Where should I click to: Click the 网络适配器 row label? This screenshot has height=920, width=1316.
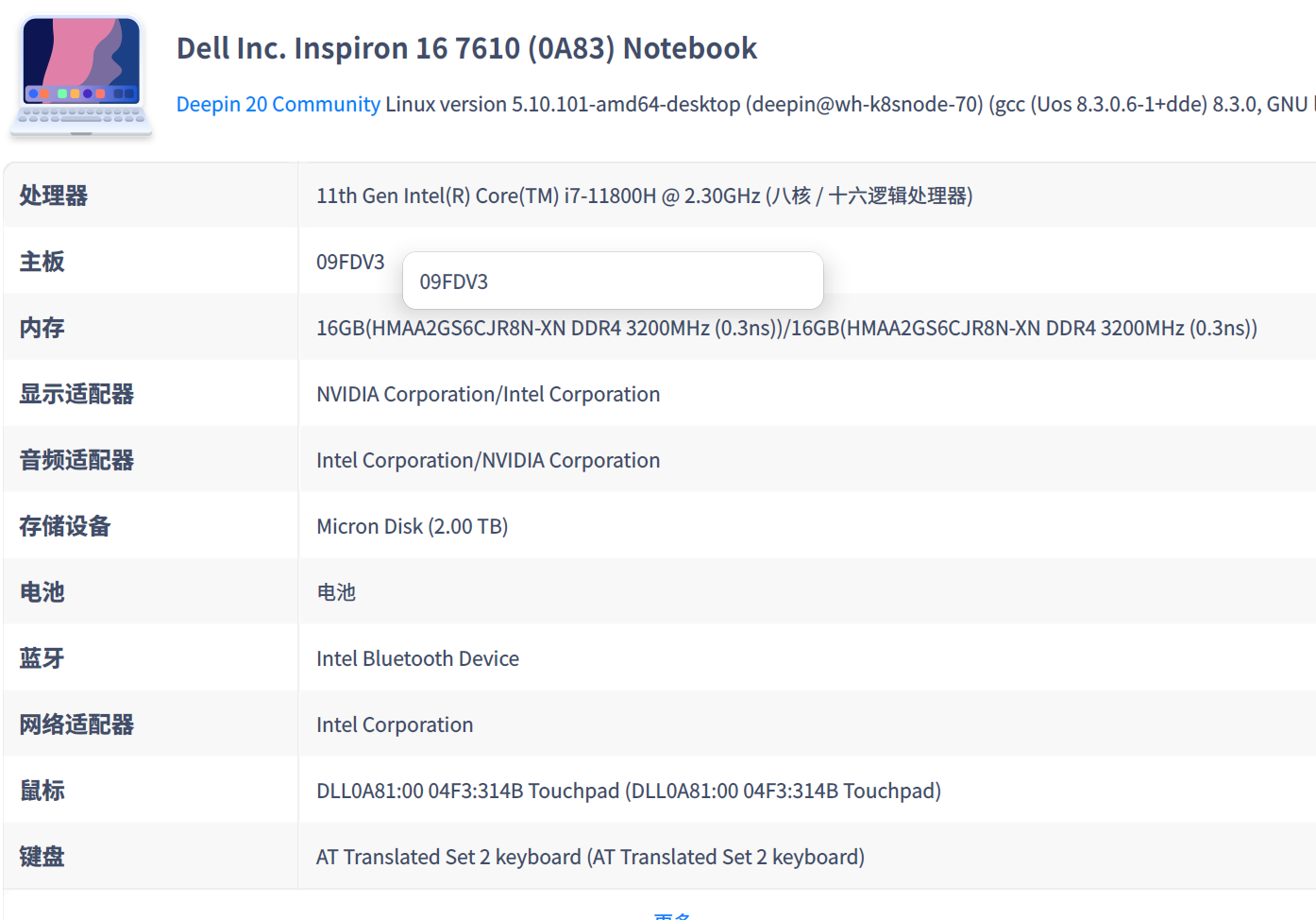point(76,724)
